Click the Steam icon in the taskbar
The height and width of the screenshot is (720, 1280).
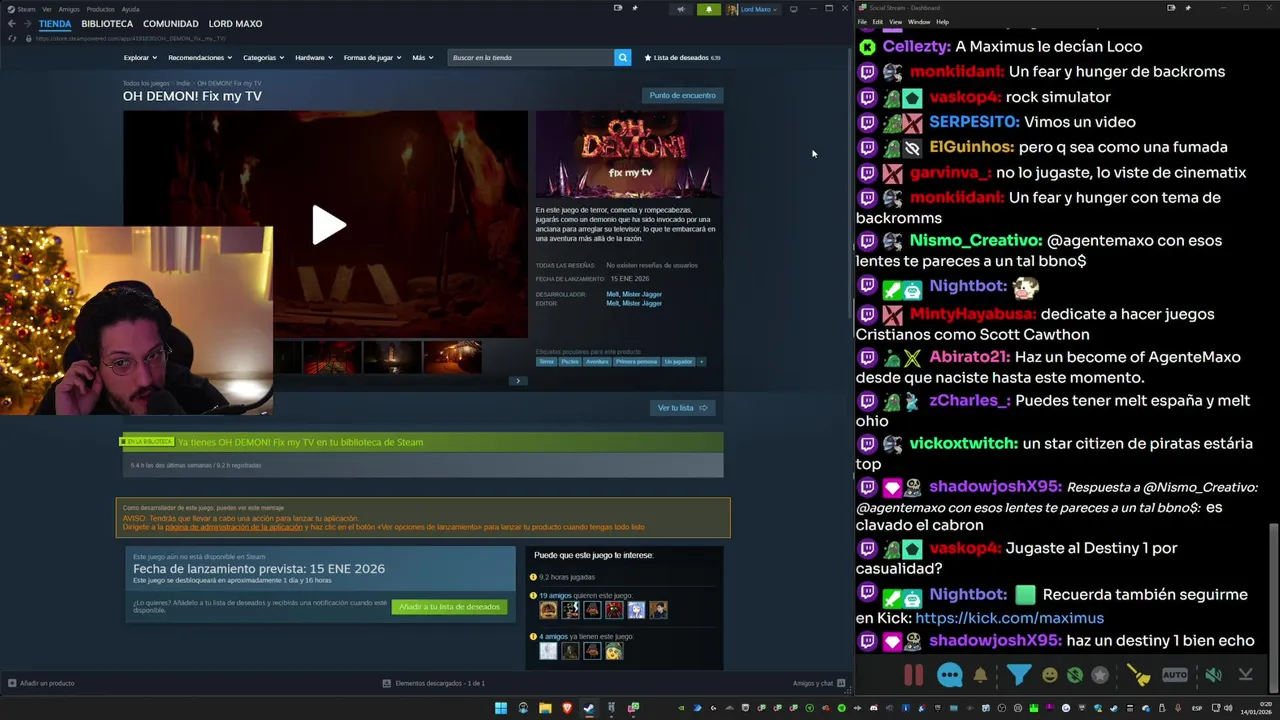point(589,708)
